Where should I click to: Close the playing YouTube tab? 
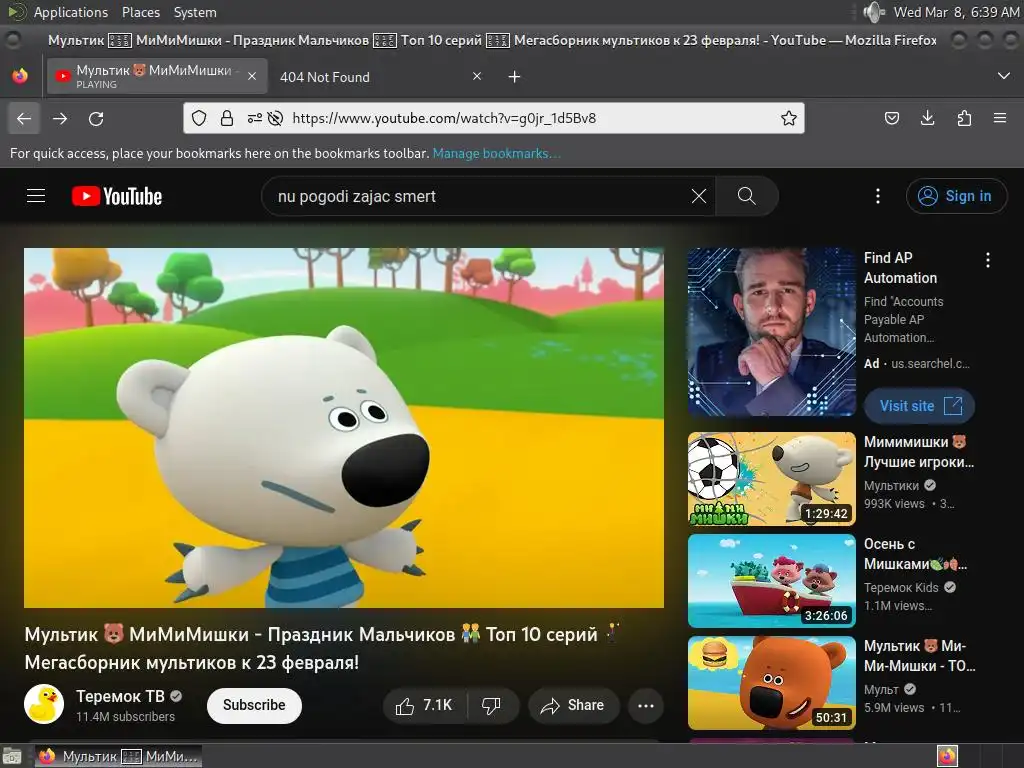click(x=251, y=76)
